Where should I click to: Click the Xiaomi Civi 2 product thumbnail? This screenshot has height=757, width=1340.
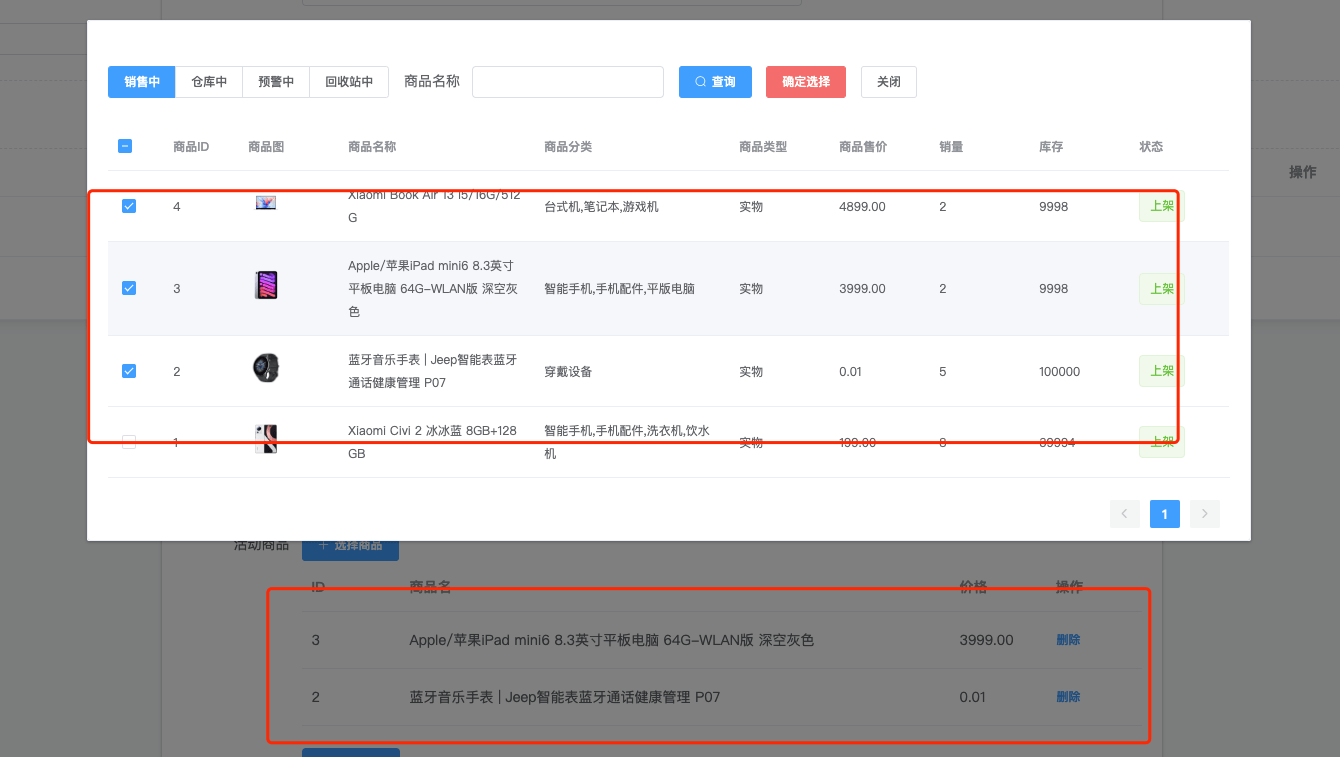(266, 439)
